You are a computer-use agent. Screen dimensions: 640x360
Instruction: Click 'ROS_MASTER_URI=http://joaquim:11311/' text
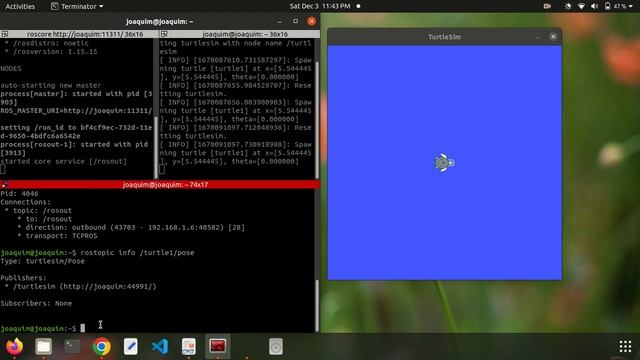pos(76,111)
